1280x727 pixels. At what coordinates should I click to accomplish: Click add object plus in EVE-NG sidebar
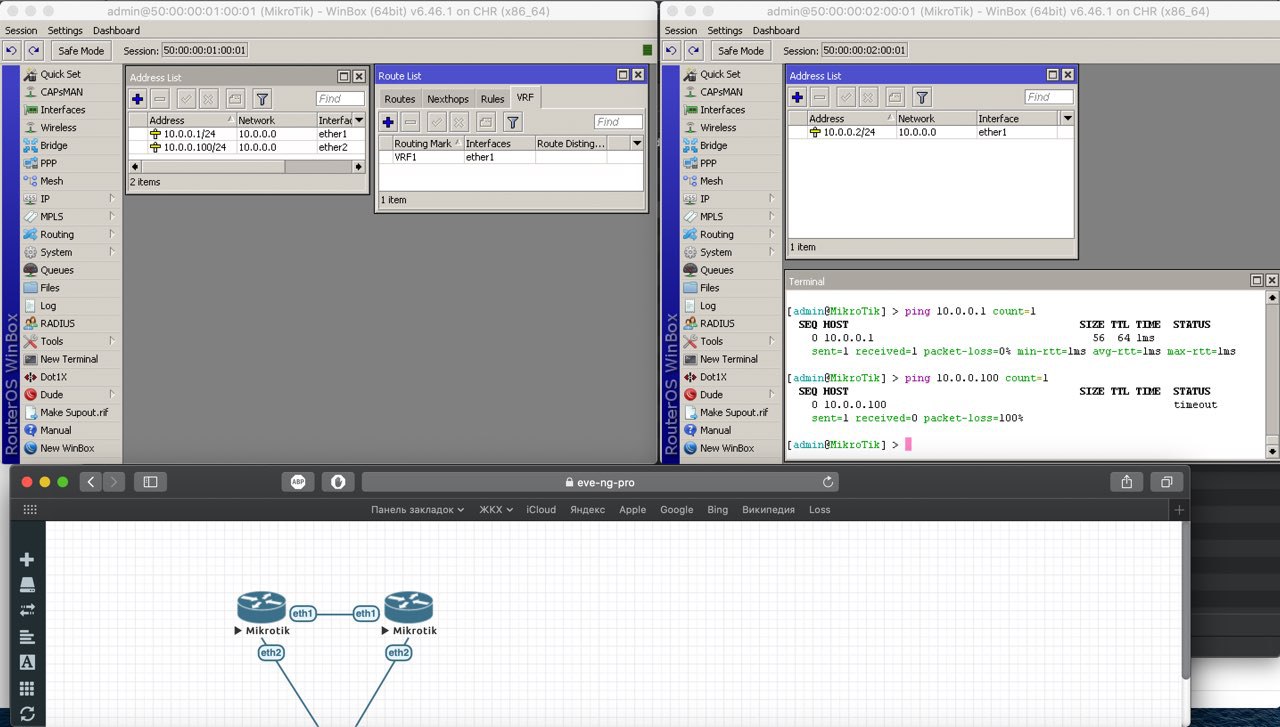tap(27, 559)
